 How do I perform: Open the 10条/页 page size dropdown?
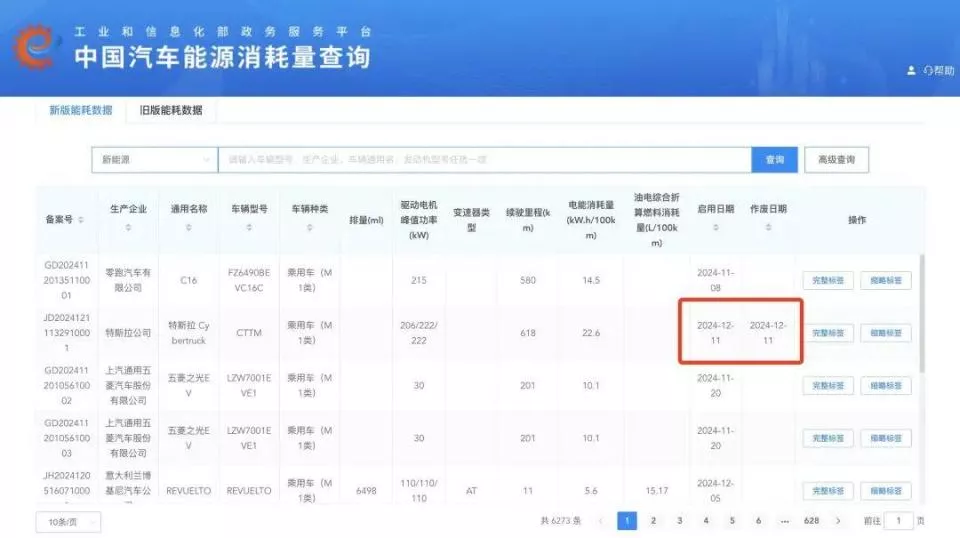click(x=68, y=521)
